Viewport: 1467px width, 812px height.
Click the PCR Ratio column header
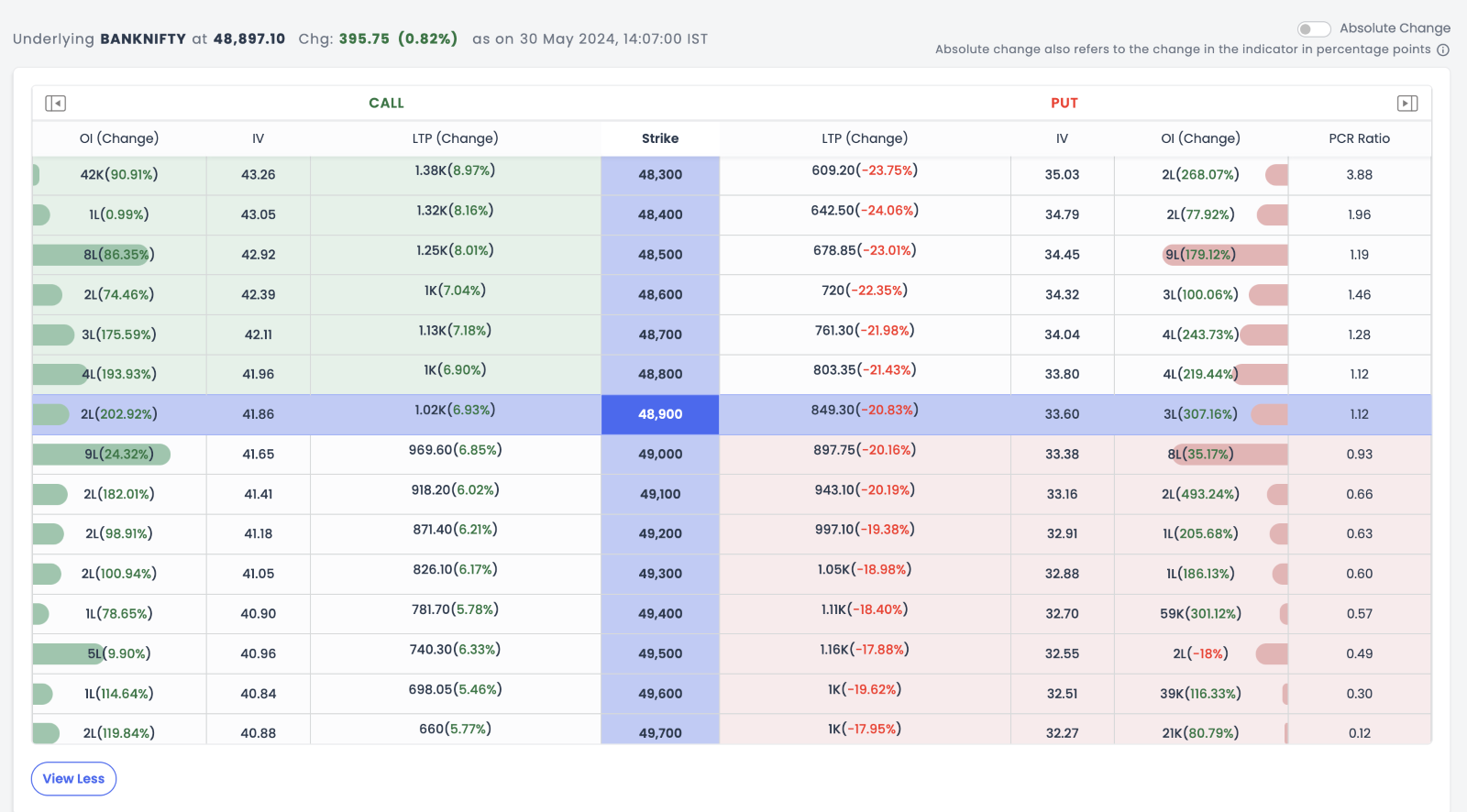[x=1359, y=138]
